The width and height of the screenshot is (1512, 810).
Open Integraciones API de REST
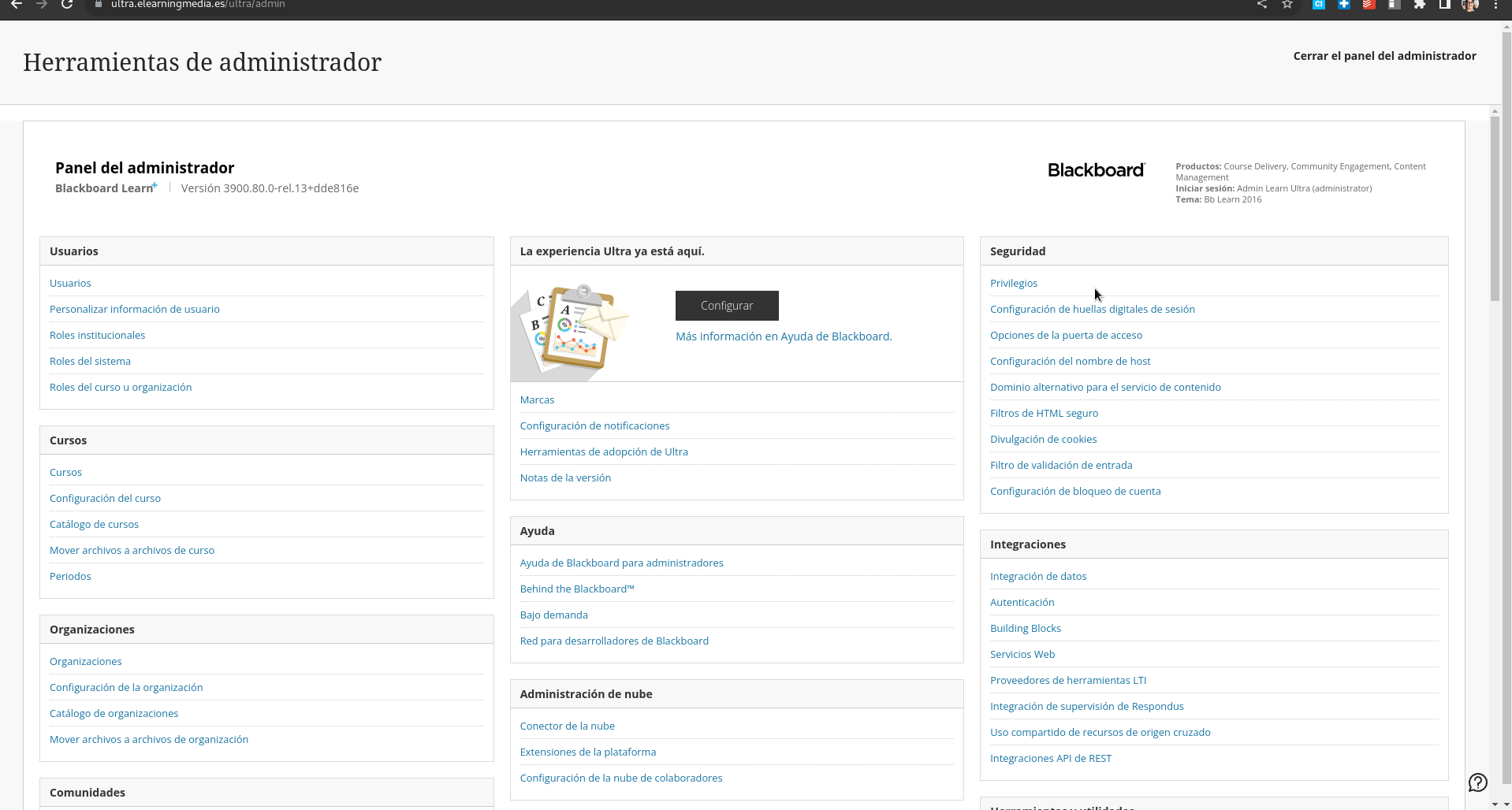(x=1051, y=759)
